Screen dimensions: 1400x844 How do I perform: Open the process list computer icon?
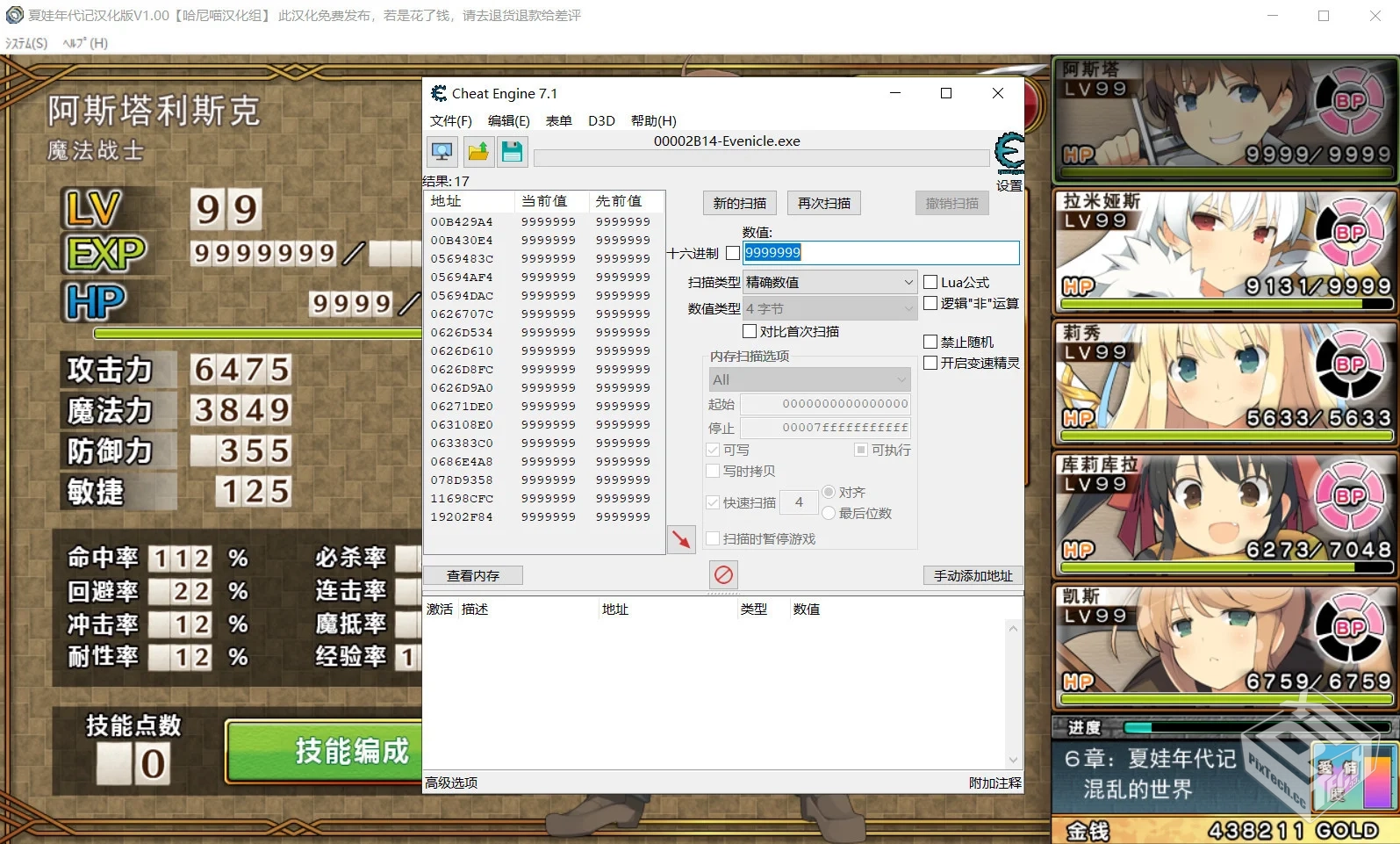tap(442, 151)
